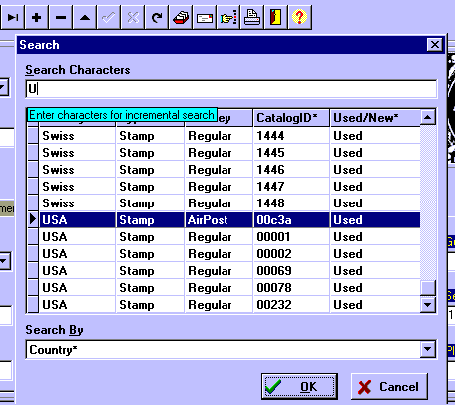The width and height of the screenshot is (455, 405).
Task: Delete record with minus icon
Action: (61, 17)
